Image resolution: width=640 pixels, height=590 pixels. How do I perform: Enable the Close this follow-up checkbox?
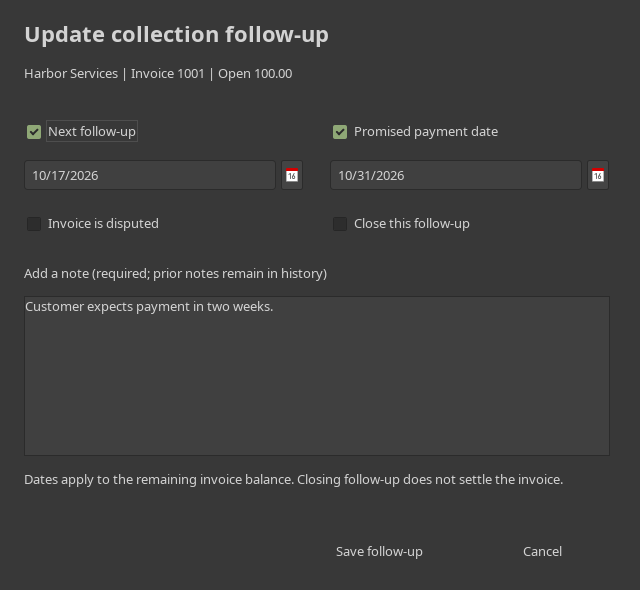340,224
